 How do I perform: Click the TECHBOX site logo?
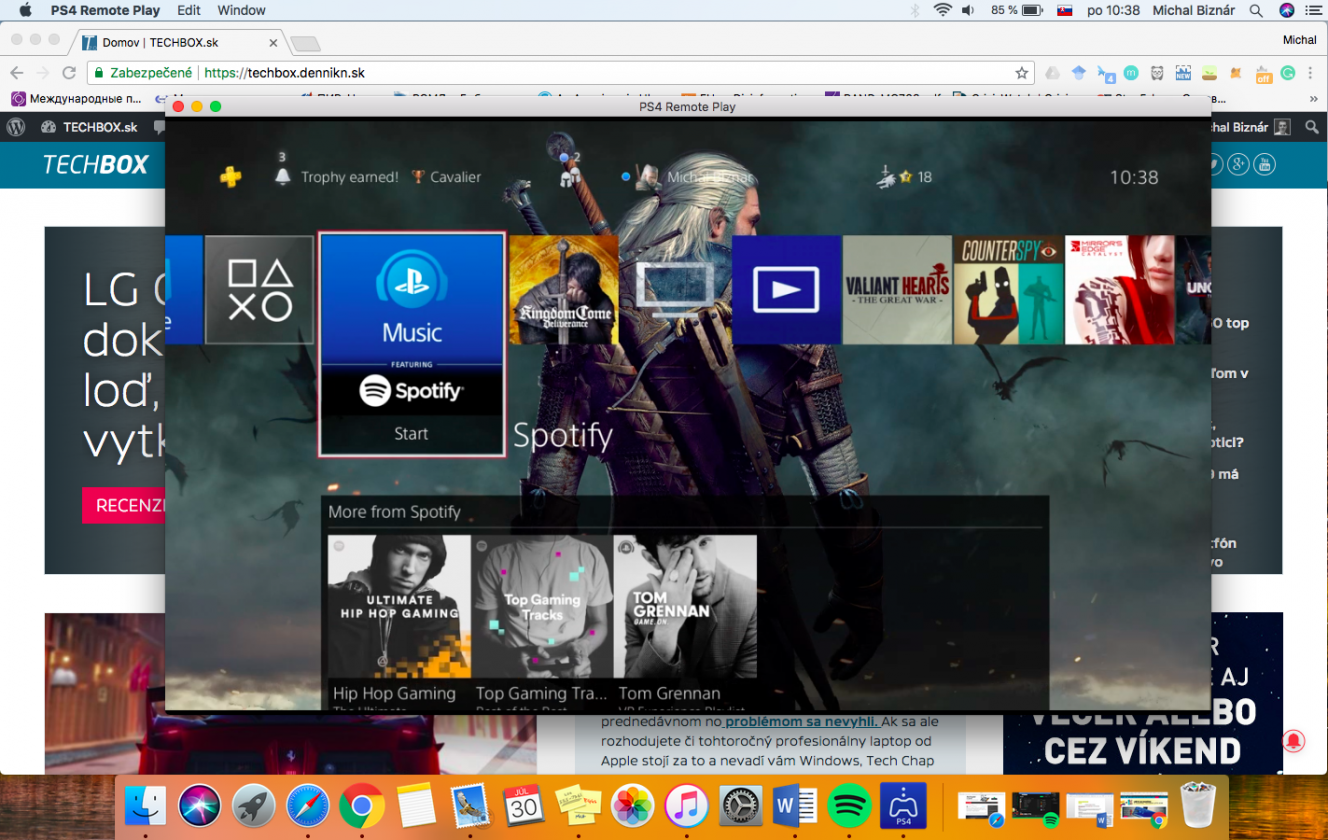96,165
